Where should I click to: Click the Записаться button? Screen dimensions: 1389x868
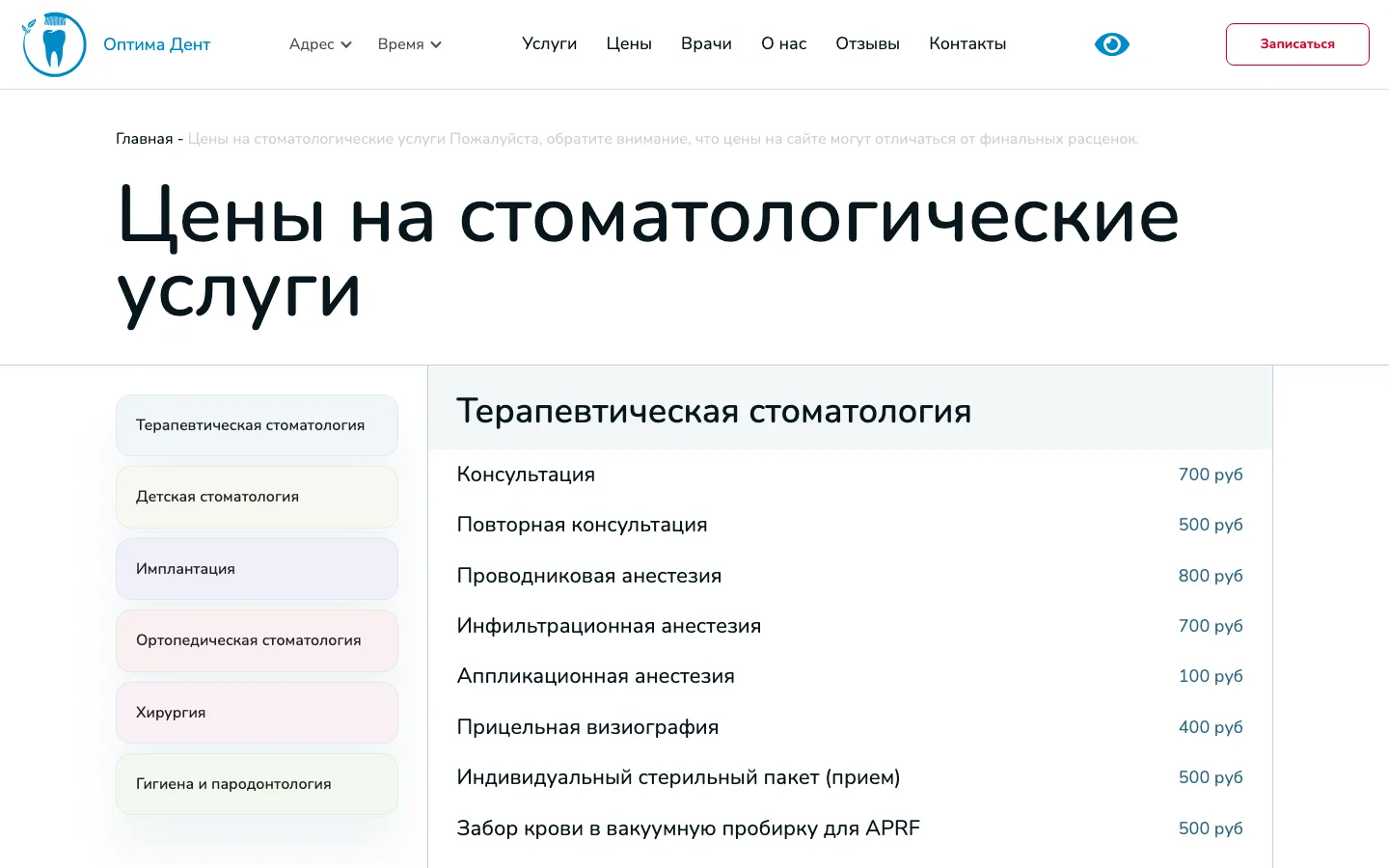point(1297,44)
